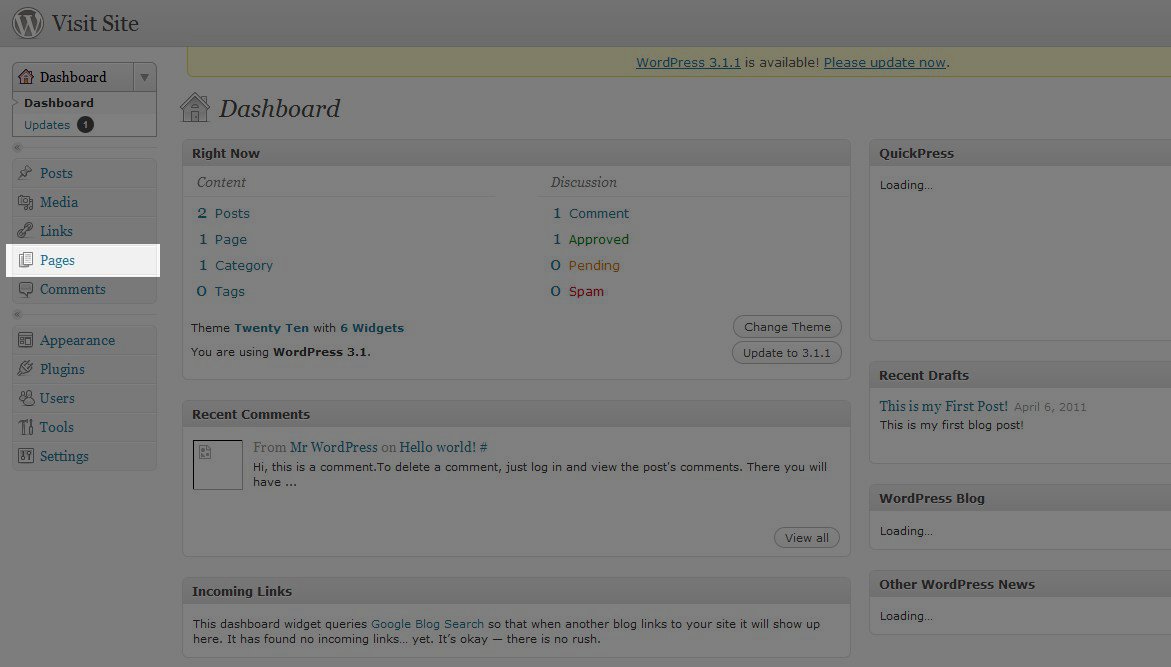Click the WordPress 3.1.1 link in notice
The image size is (1171, 667).
[688, 63]
